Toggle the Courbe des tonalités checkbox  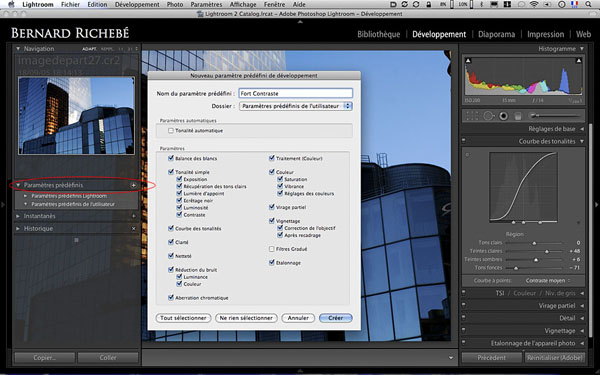(171, 228)
